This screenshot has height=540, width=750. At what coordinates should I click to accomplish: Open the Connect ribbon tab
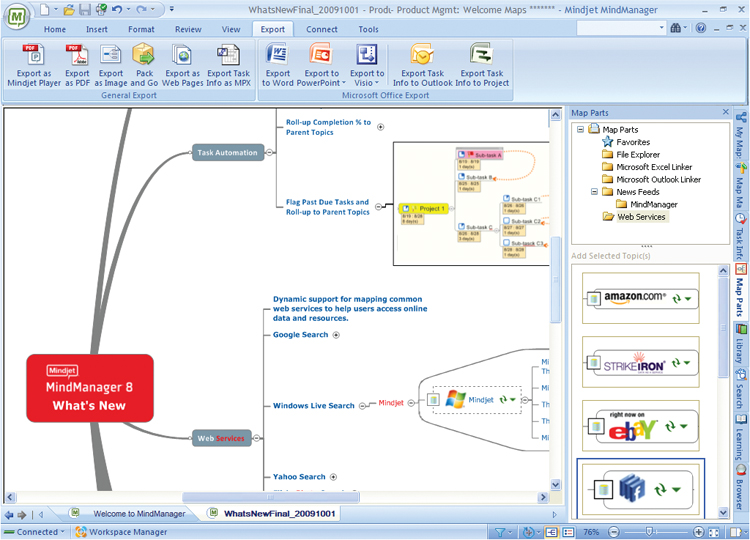[322, 29]
